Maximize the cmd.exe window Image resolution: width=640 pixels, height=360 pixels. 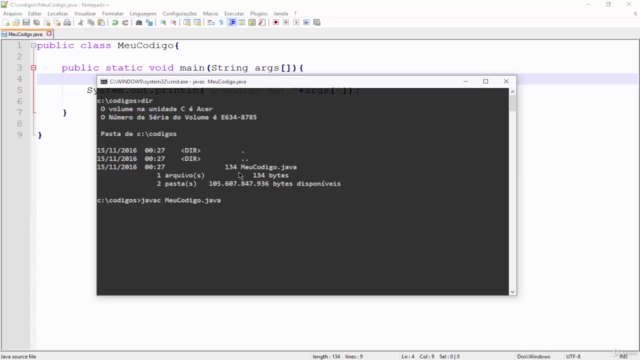pyautogui.click(x=485, y=81)
